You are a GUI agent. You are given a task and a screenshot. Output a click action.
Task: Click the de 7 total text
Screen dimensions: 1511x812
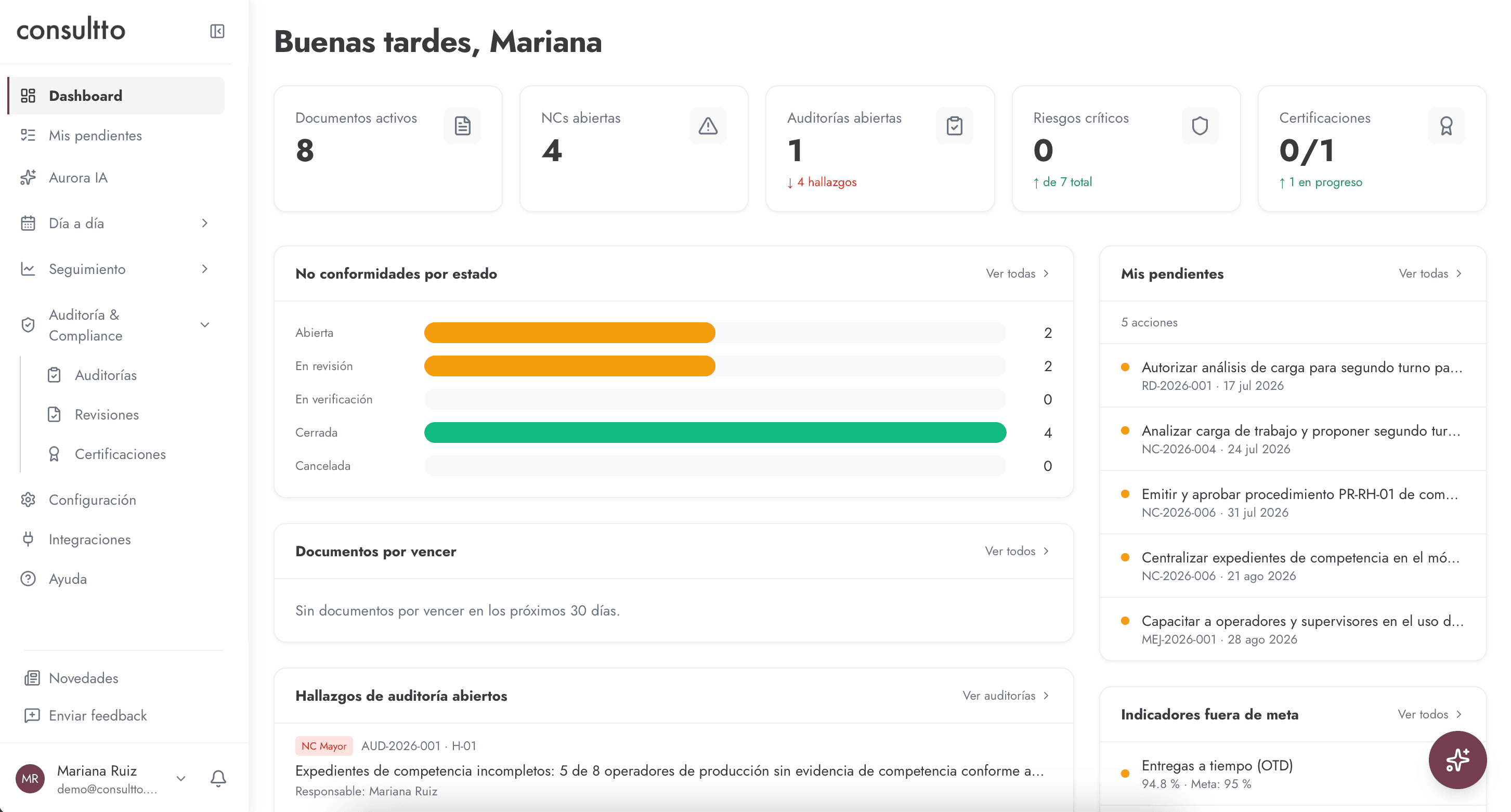(x=1062, y=182)
